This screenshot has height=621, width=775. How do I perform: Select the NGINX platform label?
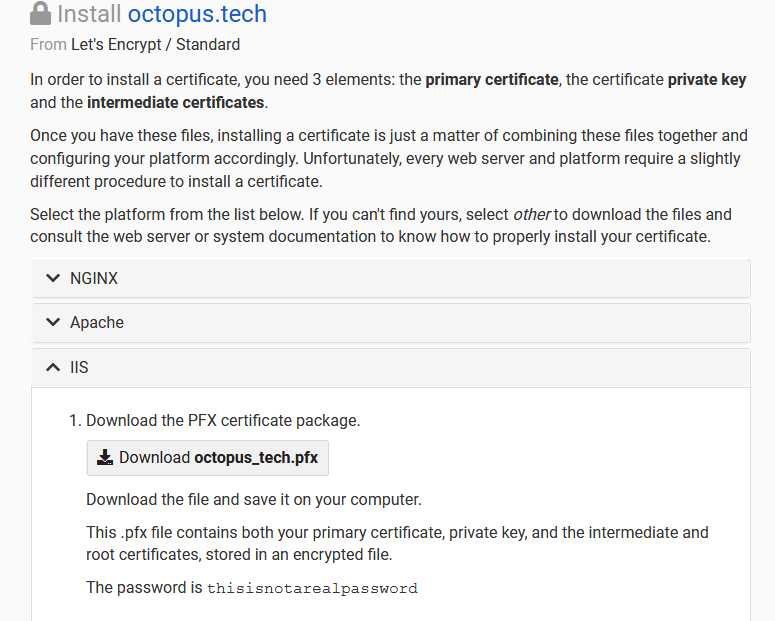[94, 278]
